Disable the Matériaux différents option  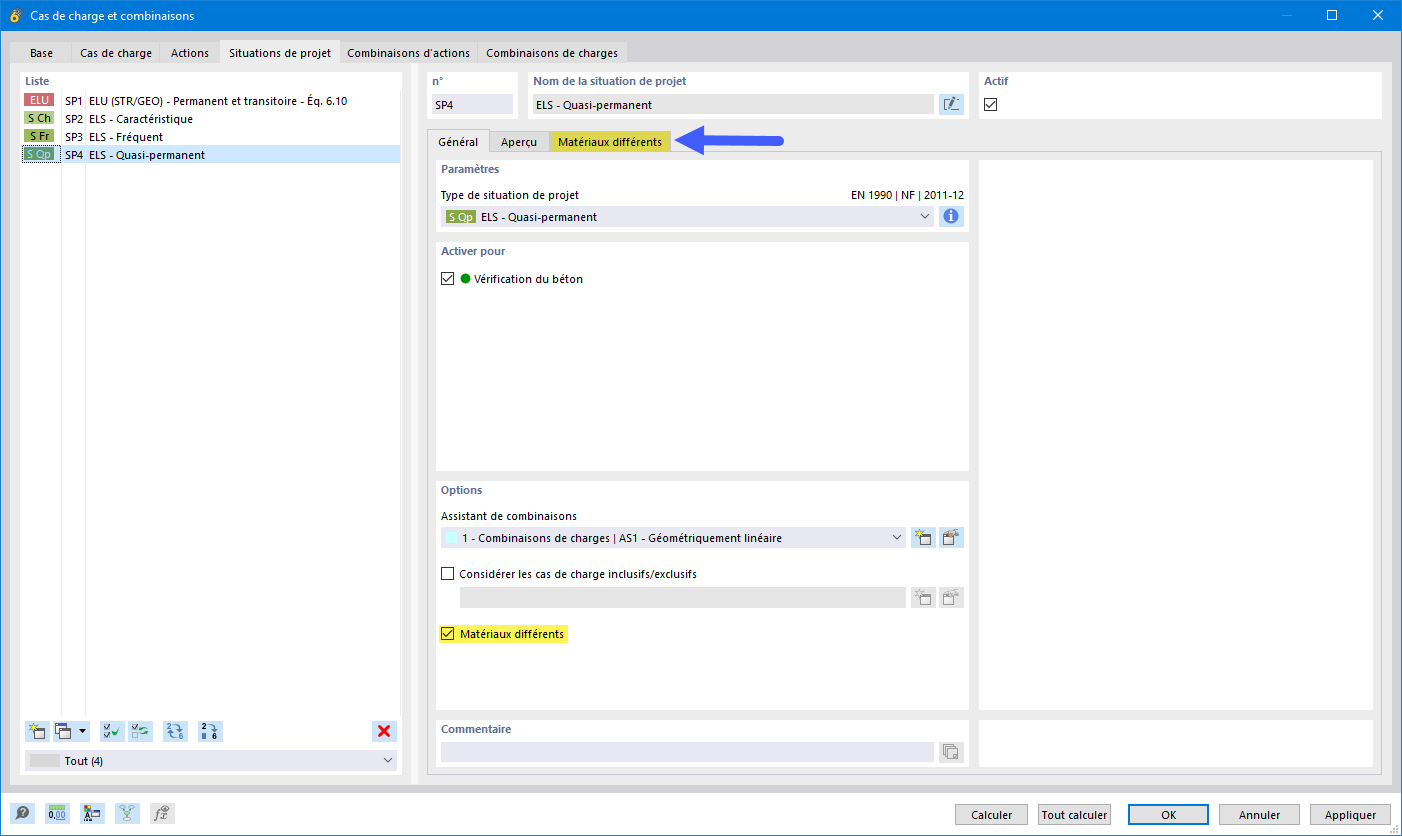tap(447, 633)
